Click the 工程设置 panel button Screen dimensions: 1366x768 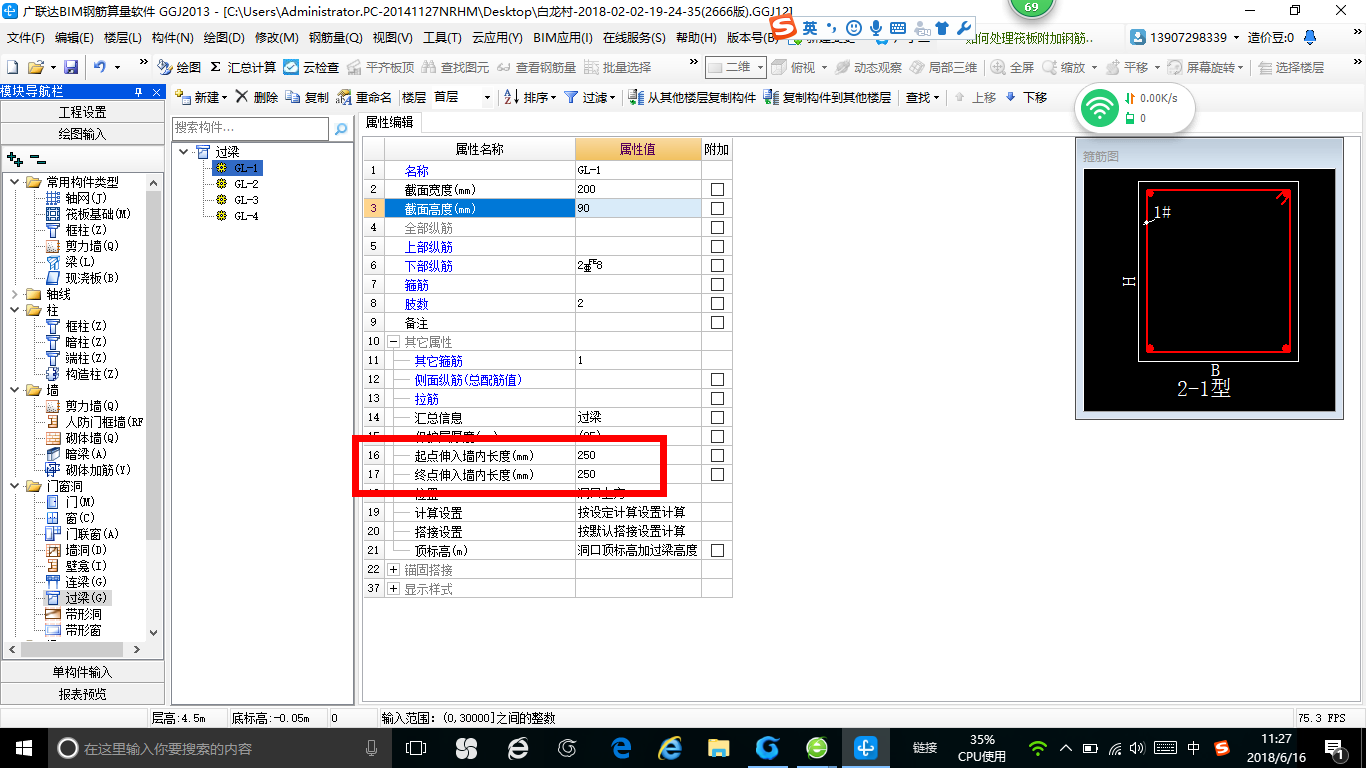tap(82, 112)
